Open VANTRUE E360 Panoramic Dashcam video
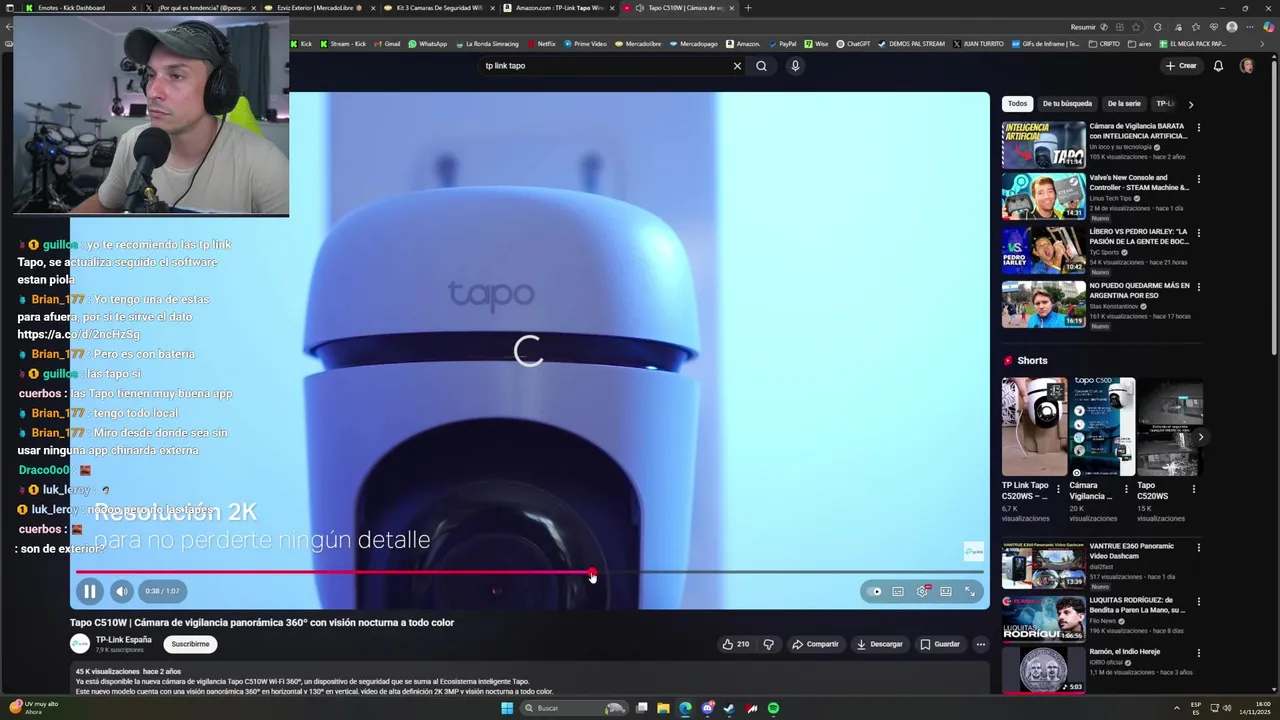This screenshot has height=720, width=1280. coord(1043,566)
